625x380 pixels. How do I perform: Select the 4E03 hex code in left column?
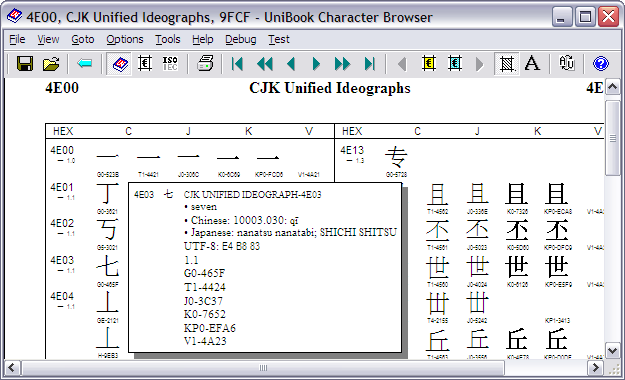click(62, 260)
